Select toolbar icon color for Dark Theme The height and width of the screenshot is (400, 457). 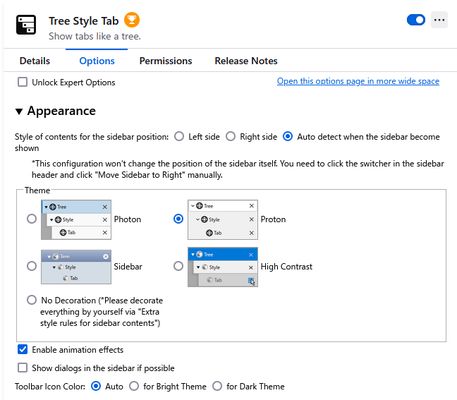(217, 386)
